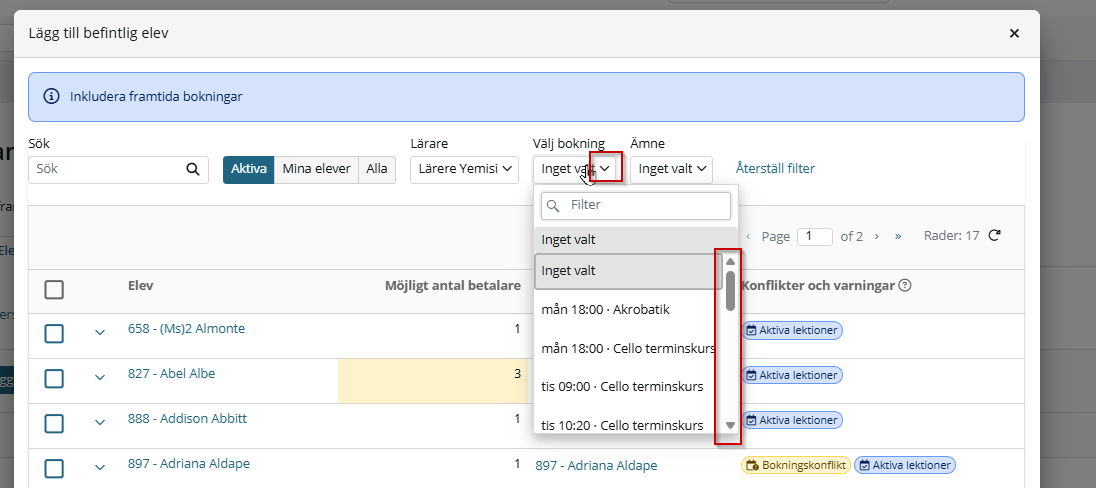The height and width of the screenshot is (488, 1096).
Task: Open the Ämne dropdown
Action: point(671,169)
